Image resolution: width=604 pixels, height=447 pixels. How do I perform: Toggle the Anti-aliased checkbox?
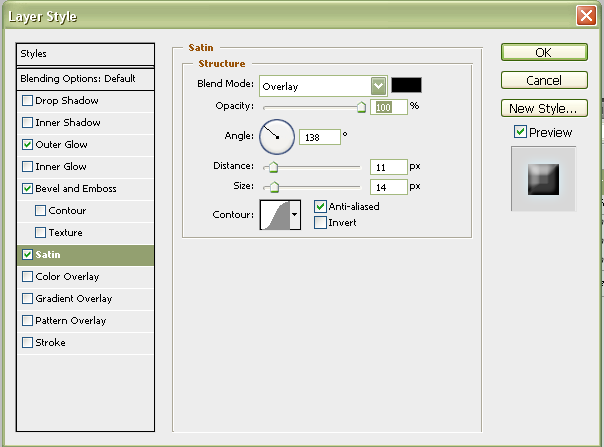click(320, 207)
